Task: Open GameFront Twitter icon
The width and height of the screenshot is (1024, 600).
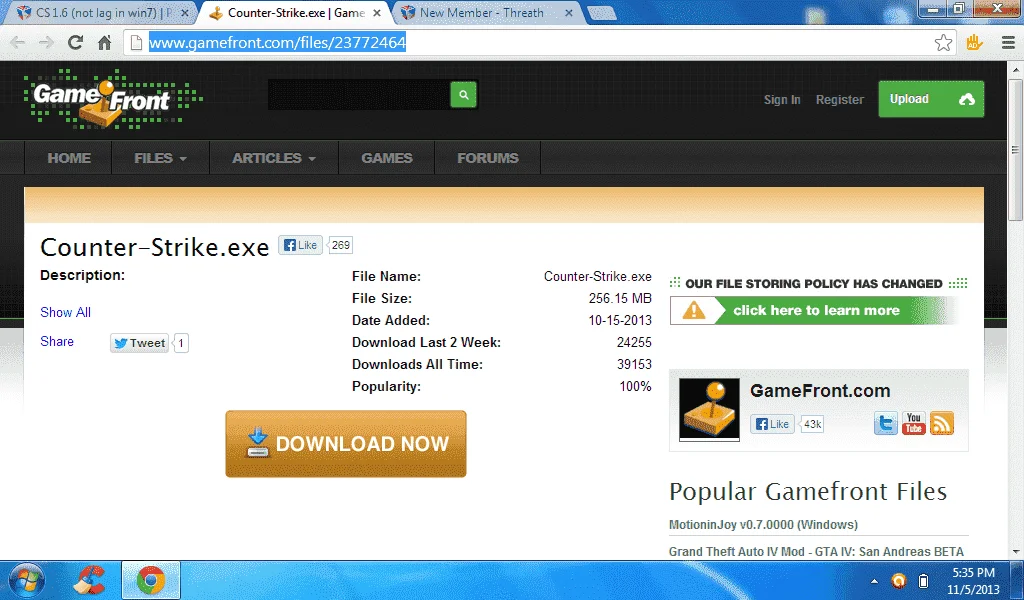Action: pos(886,423)
